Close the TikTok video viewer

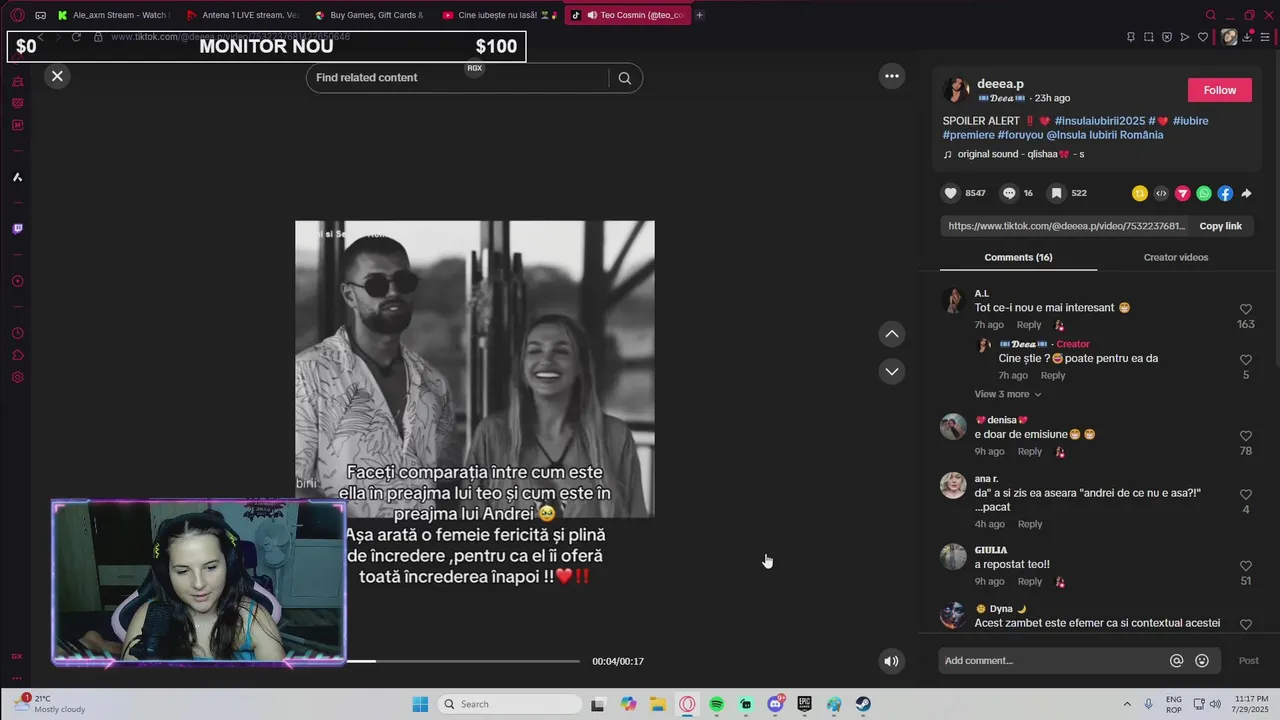[57, 76]
